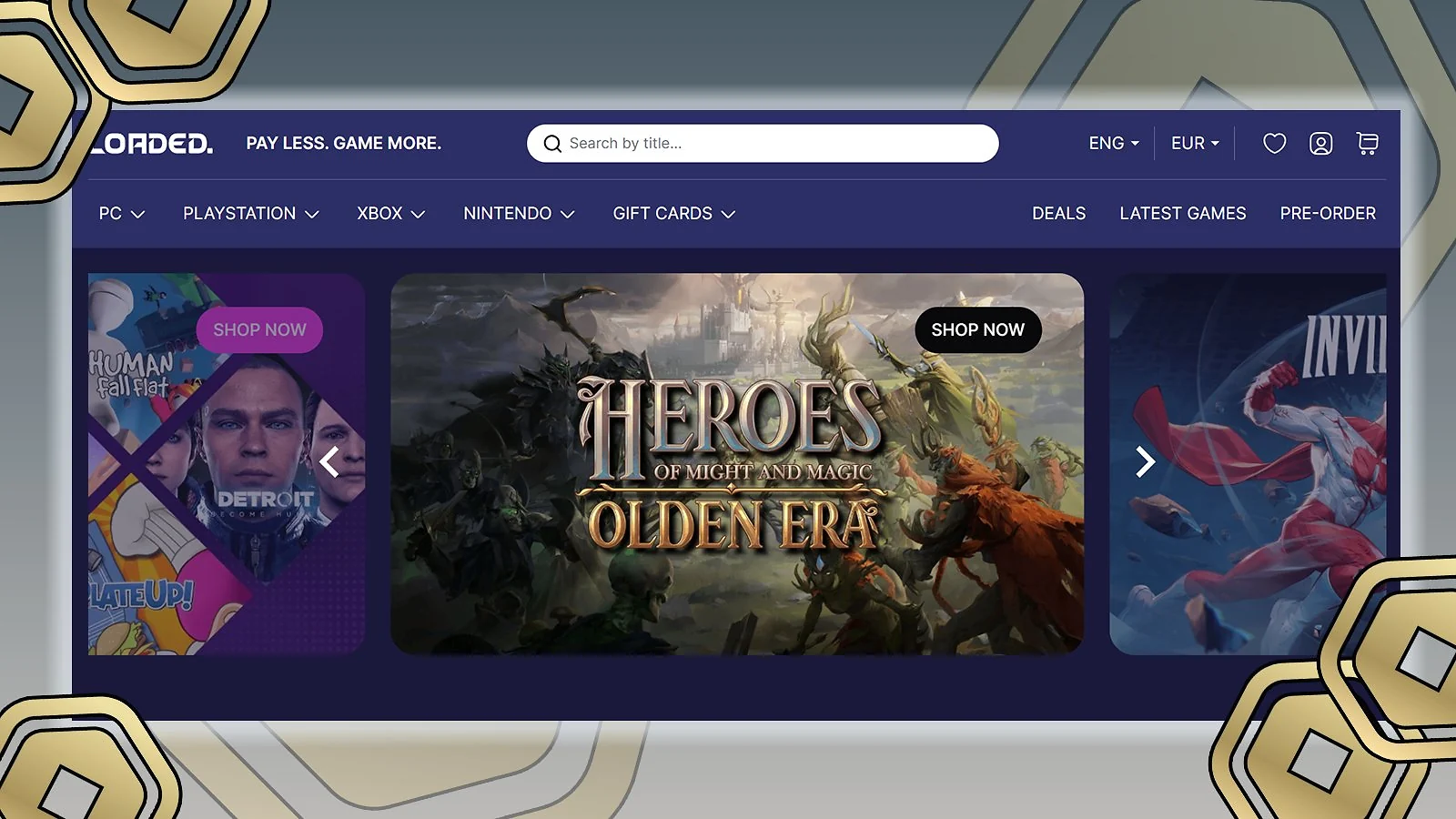Open the Pre-Order page
1456x819 pixels.
pos(1328,214)
